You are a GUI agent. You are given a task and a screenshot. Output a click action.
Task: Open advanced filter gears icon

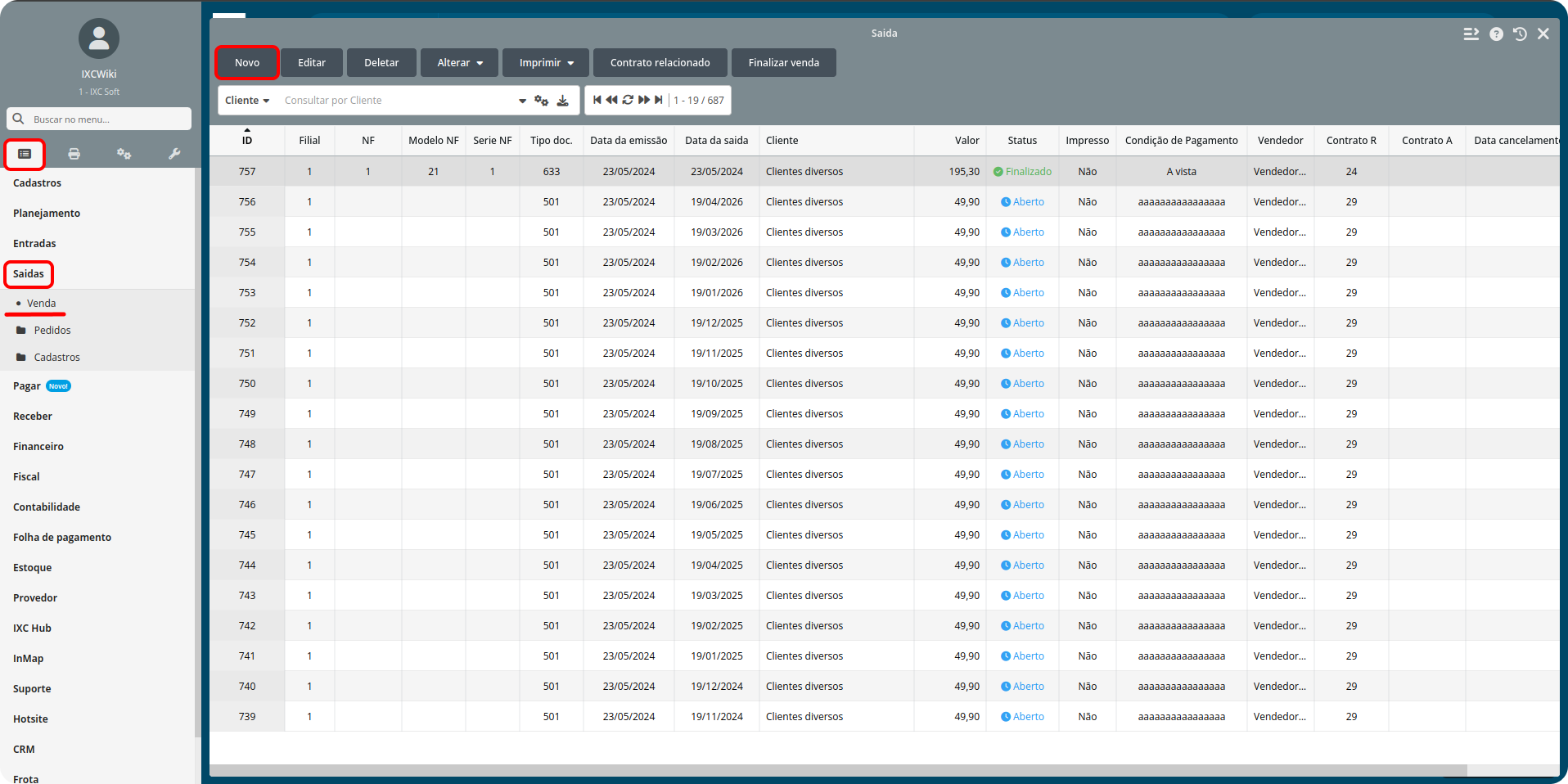541,100
